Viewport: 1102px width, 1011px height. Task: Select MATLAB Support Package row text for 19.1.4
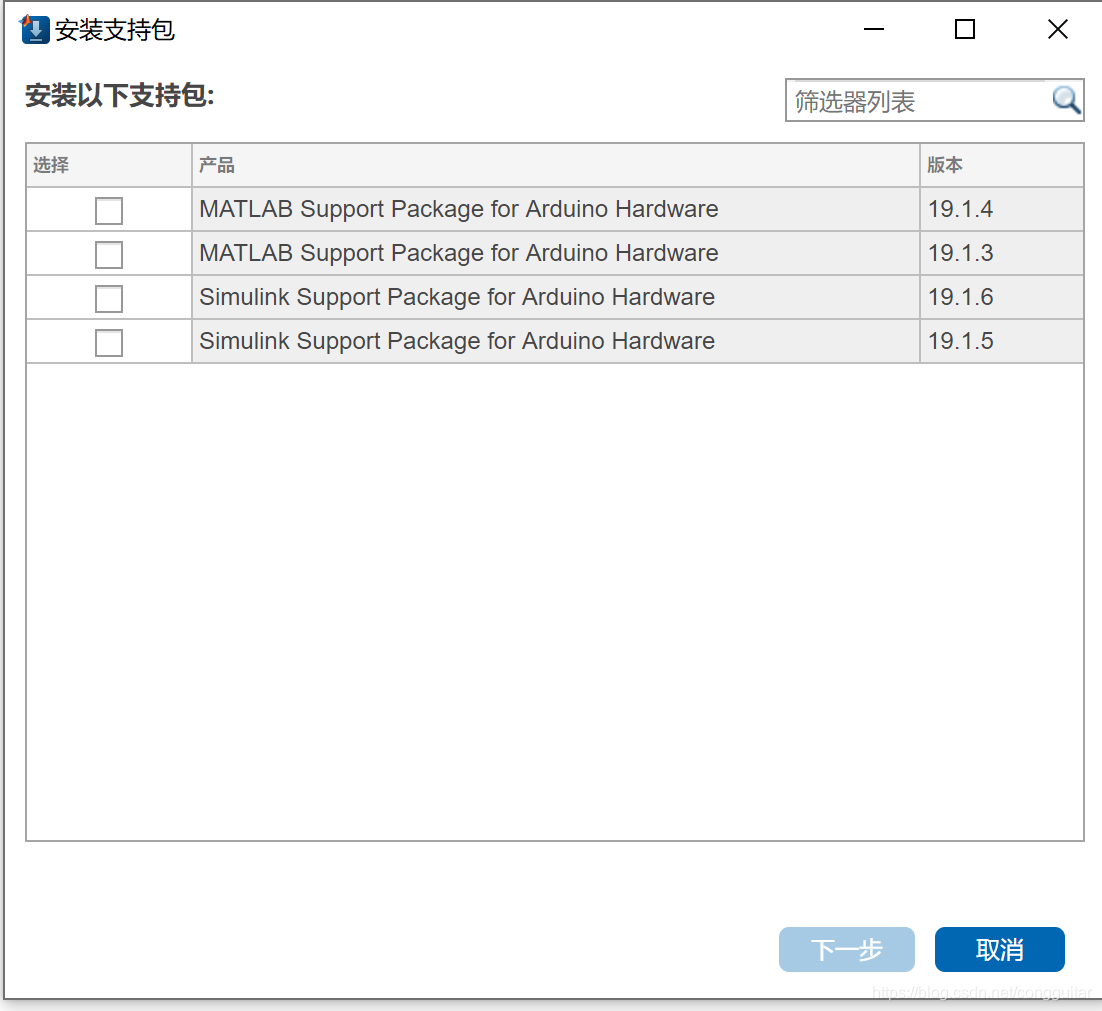pyautogui.click(x=458, y=209)
